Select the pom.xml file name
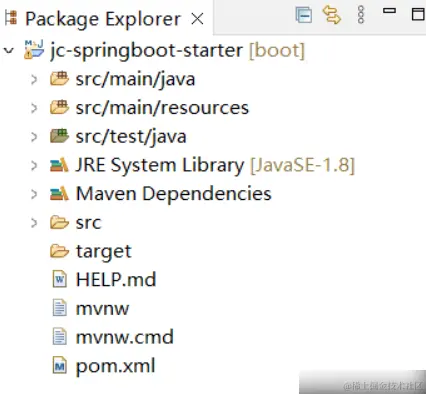Screen dimensions: 426x394 [x=115, y=367]
